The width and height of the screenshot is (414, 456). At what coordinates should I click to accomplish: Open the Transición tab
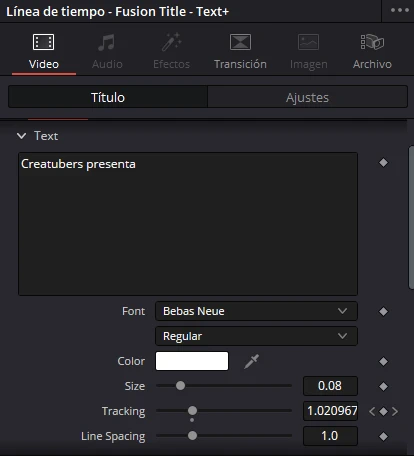[240, 51]
